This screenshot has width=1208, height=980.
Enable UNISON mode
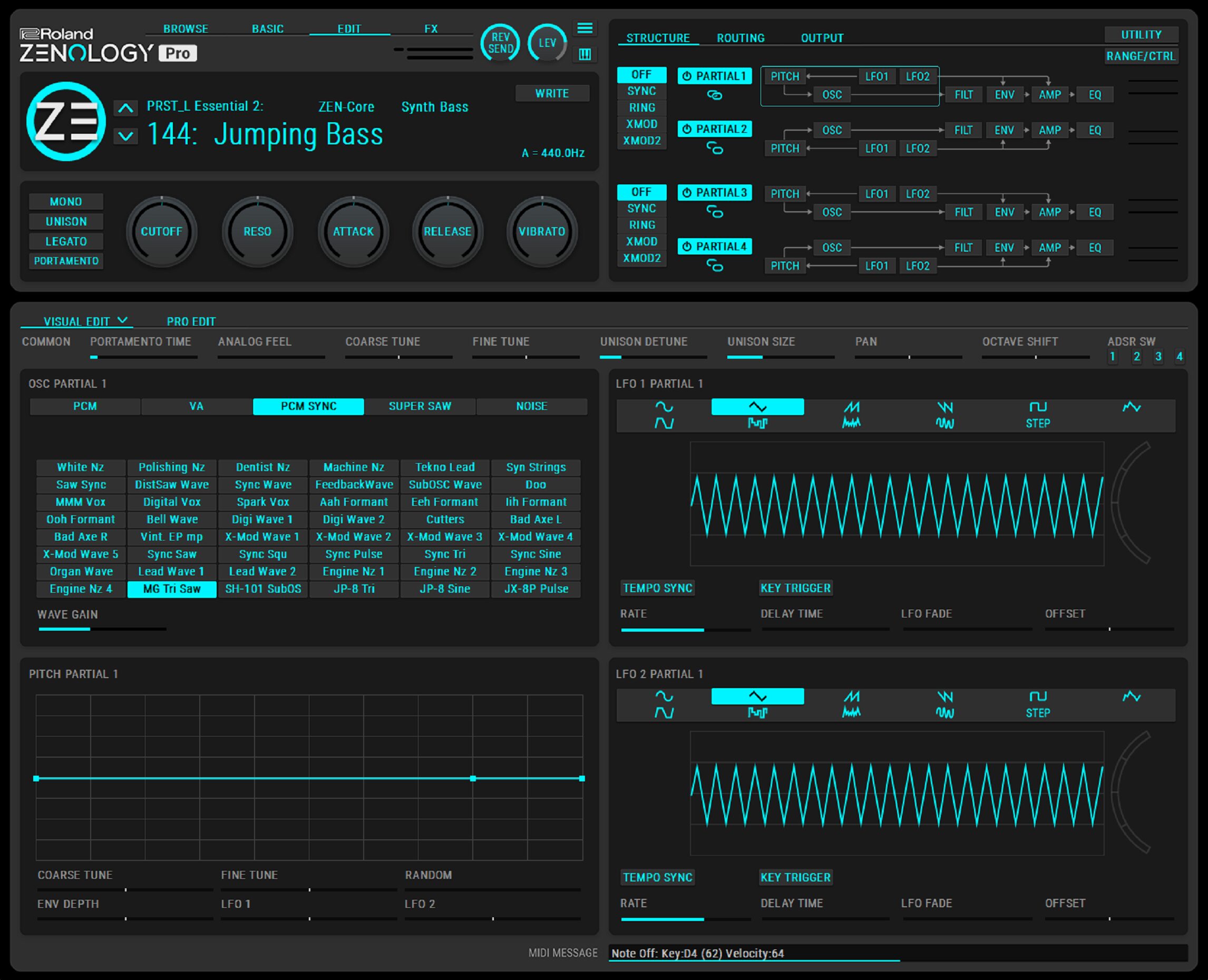coord(66,221)
